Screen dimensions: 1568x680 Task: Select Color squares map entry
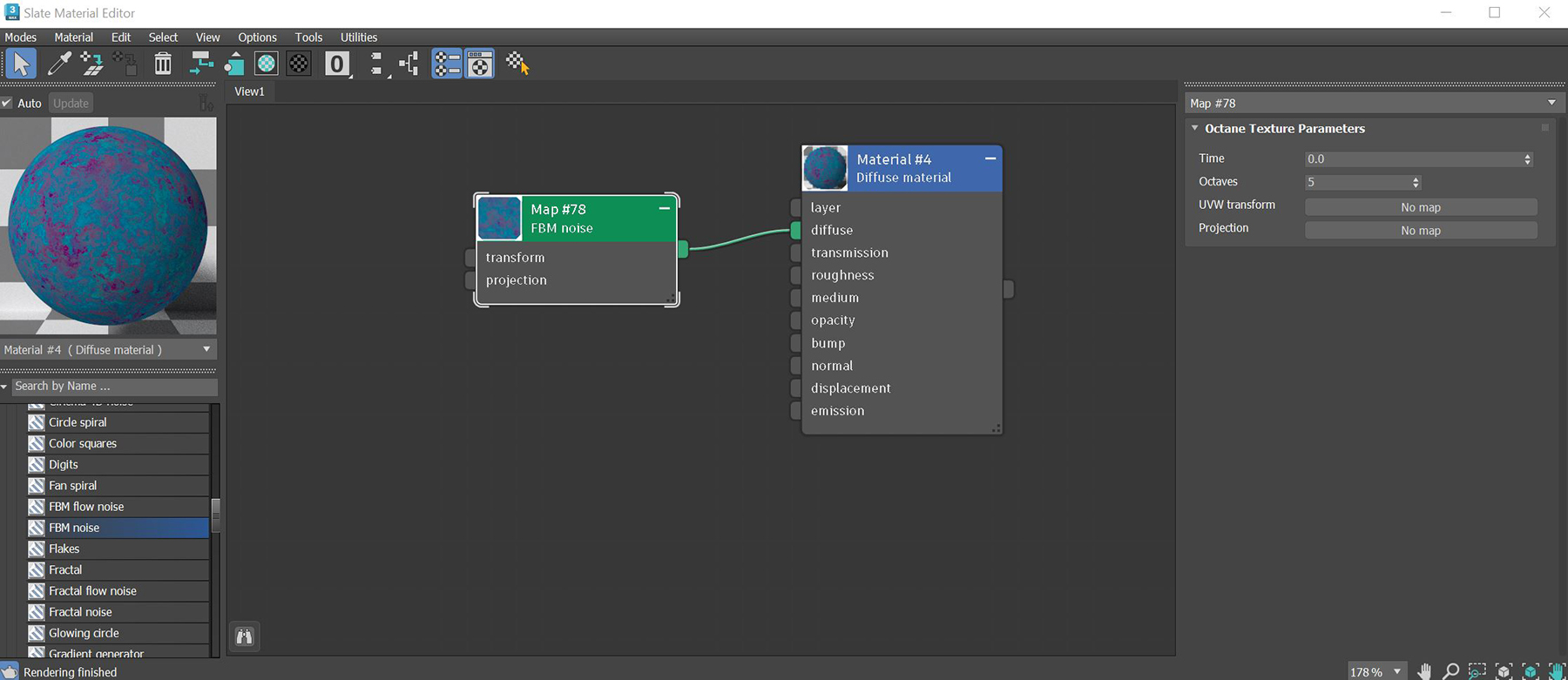[118, 443]
